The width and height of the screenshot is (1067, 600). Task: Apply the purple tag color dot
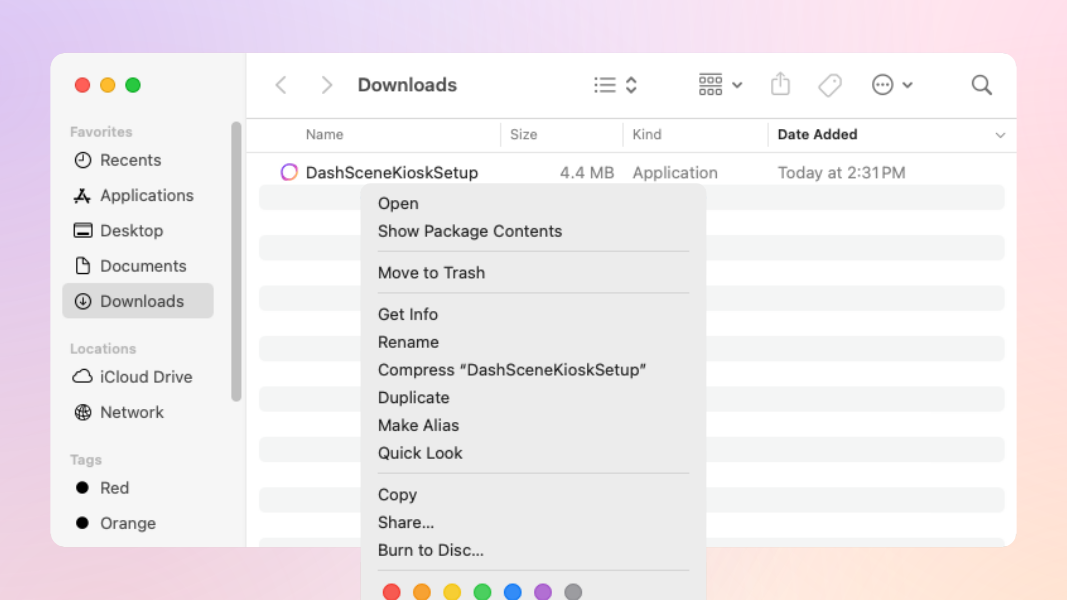coord(543,592)
